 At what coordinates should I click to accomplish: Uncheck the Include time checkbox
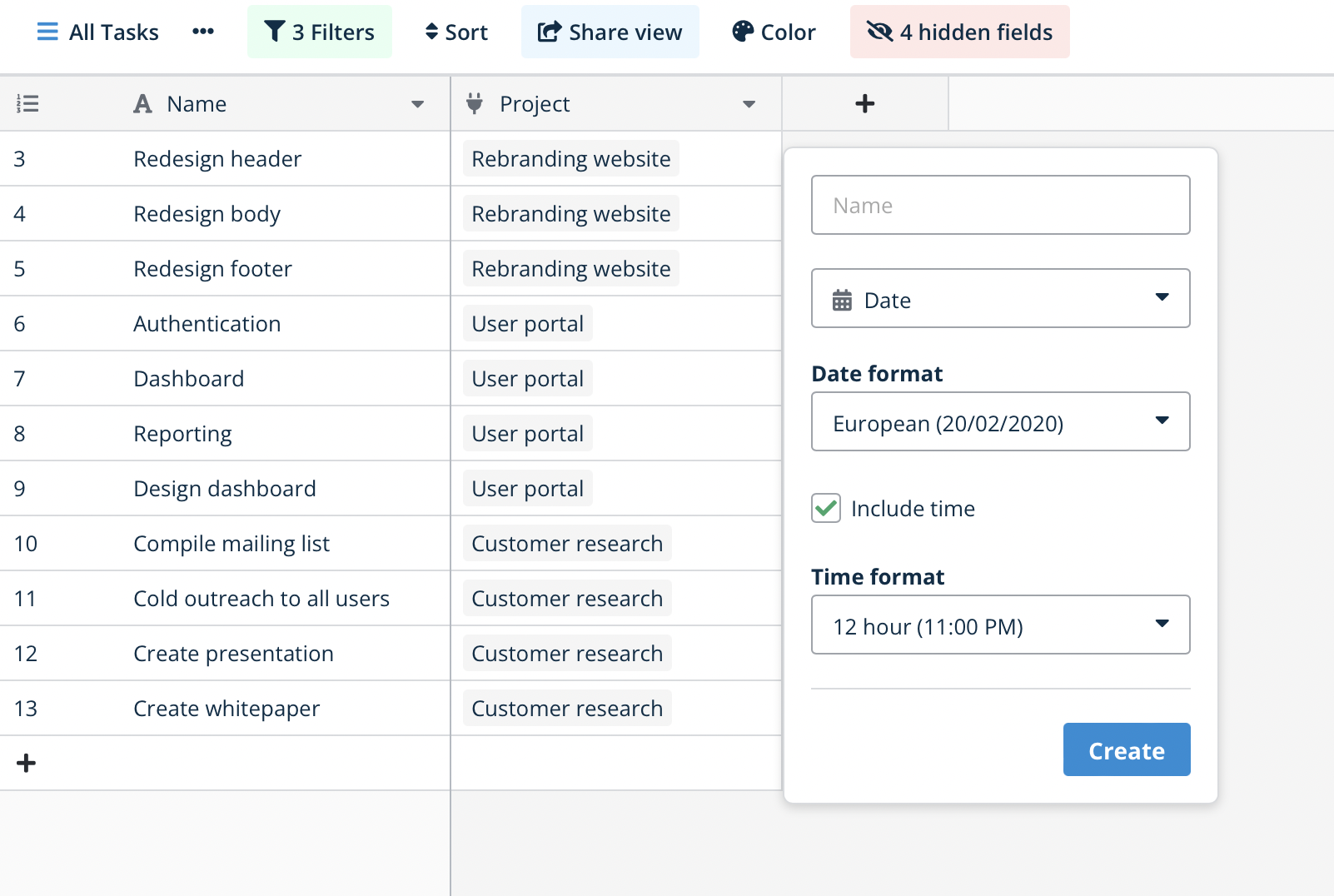click(x=826, y=508)
